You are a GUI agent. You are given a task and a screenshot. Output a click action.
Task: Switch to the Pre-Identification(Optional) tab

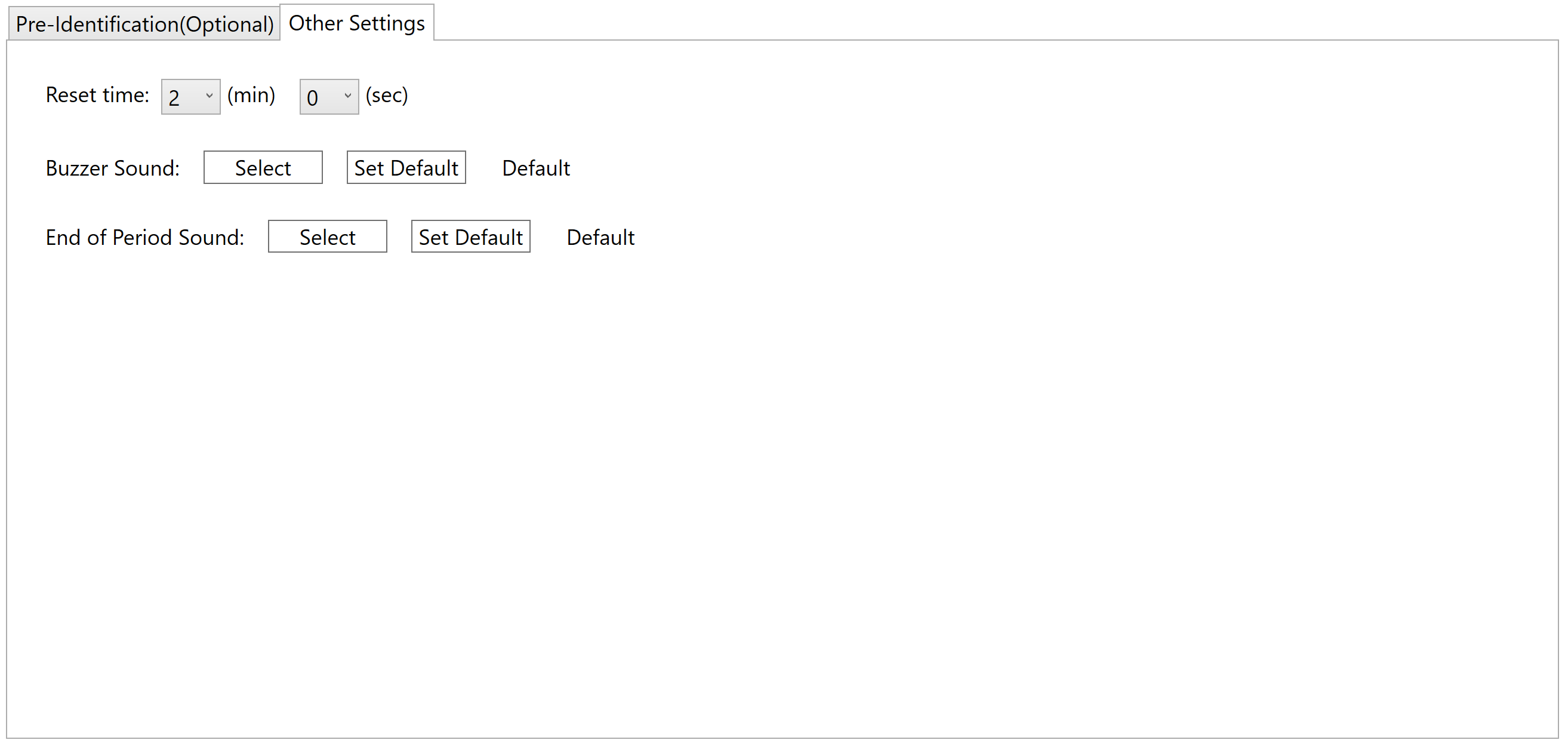tap(144, 24)
